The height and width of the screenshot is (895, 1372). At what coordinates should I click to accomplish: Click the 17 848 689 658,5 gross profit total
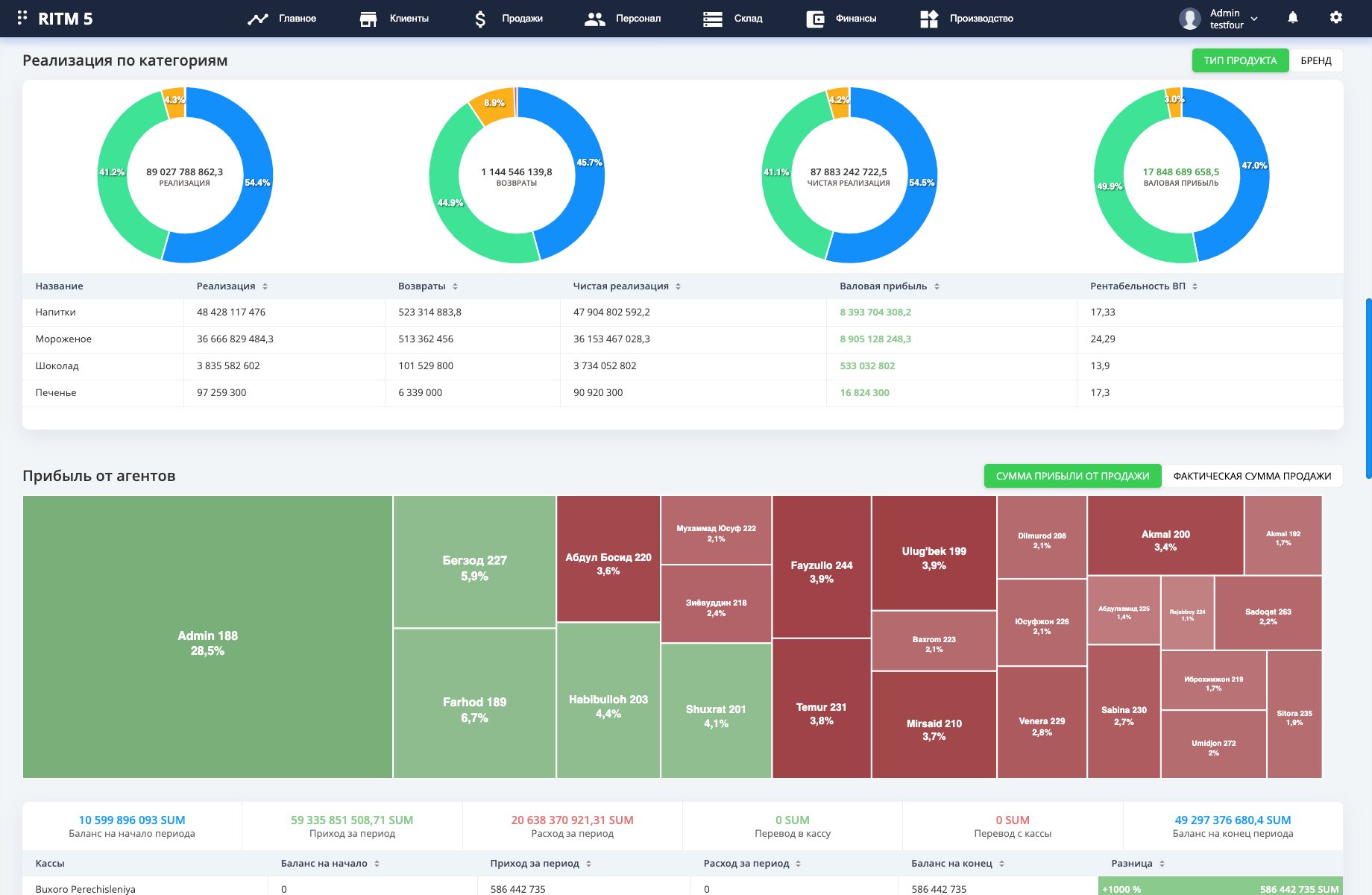[x=1181, y=172]
